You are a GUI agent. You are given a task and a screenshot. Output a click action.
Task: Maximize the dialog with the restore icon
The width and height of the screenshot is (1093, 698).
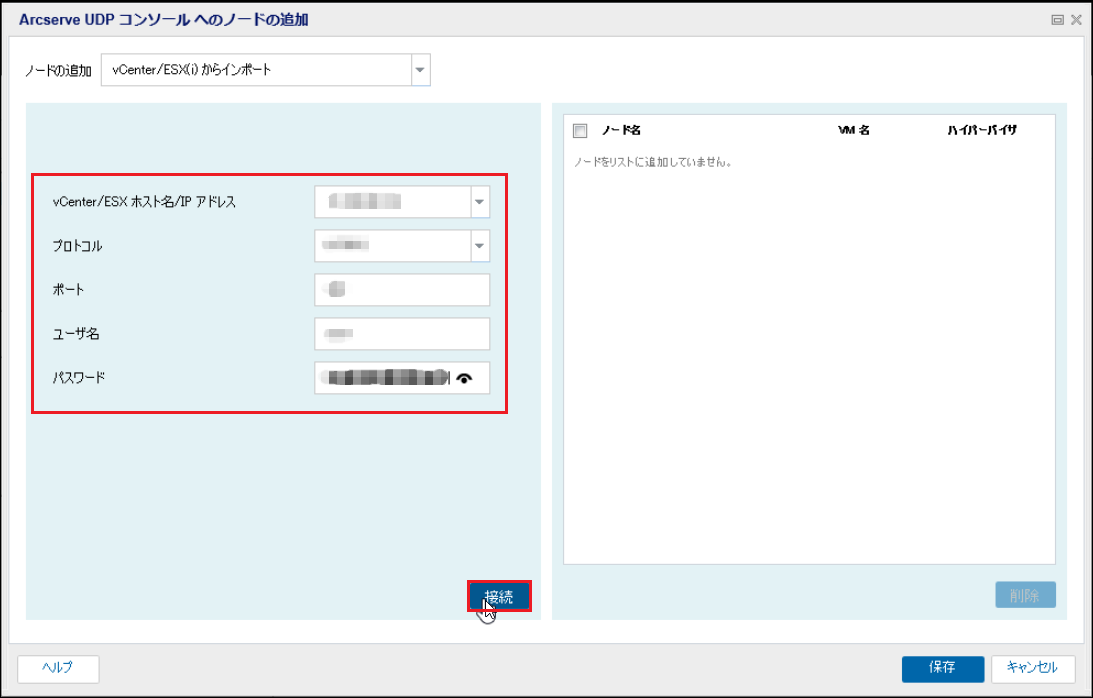click(x=1057, y=20)
